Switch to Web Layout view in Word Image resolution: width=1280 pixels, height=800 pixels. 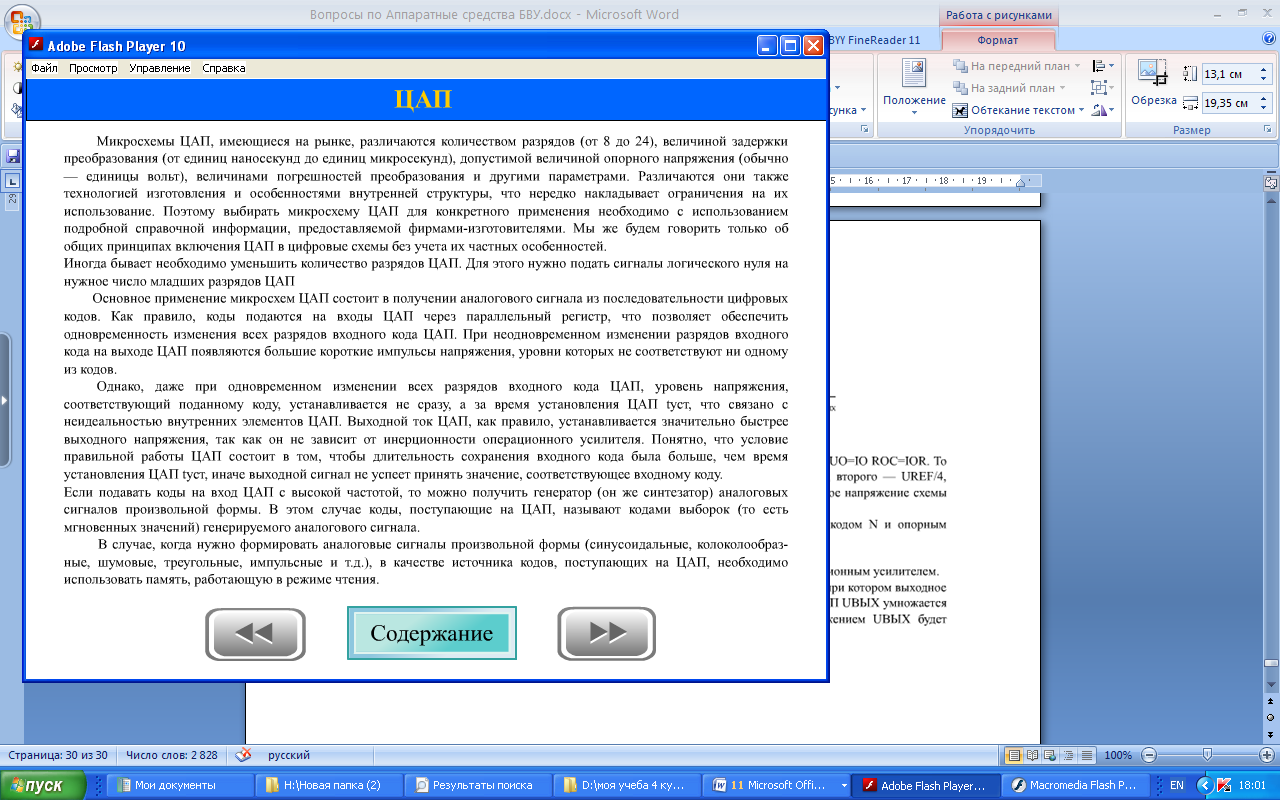click(x=1050, y=755)
